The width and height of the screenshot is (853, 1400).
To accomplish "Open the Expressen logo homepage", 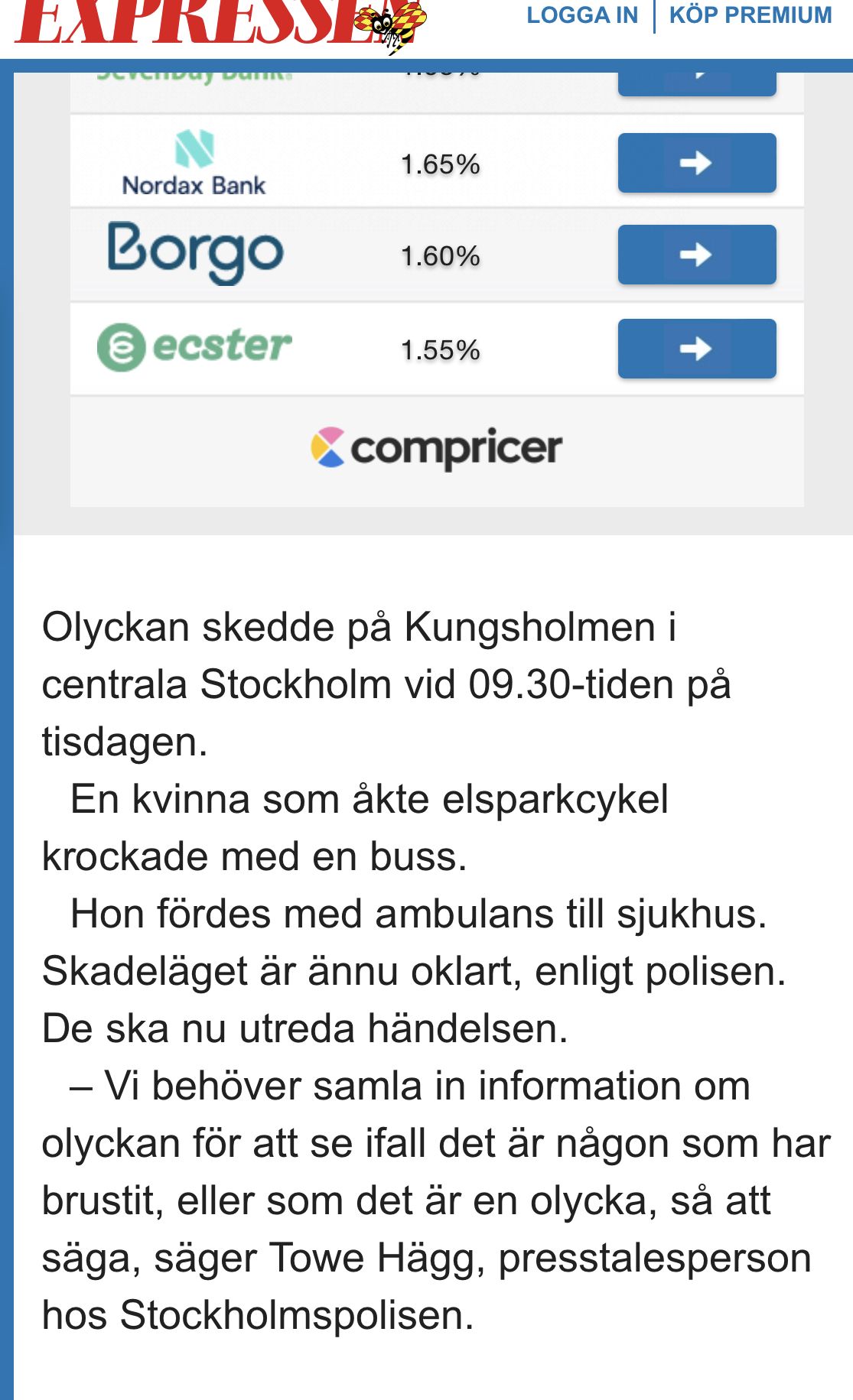I will pos(220,23).
